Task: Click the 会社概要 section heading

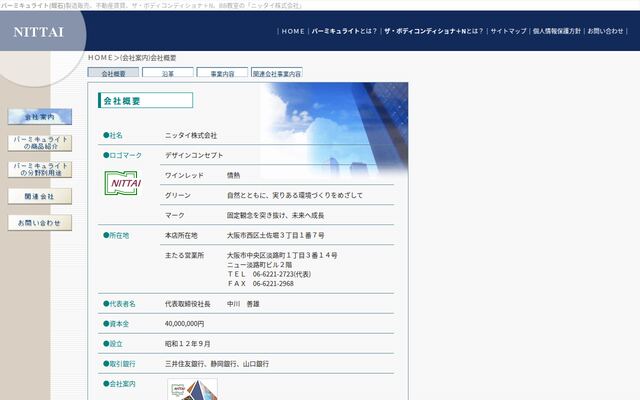Action: tap(145, 100)
